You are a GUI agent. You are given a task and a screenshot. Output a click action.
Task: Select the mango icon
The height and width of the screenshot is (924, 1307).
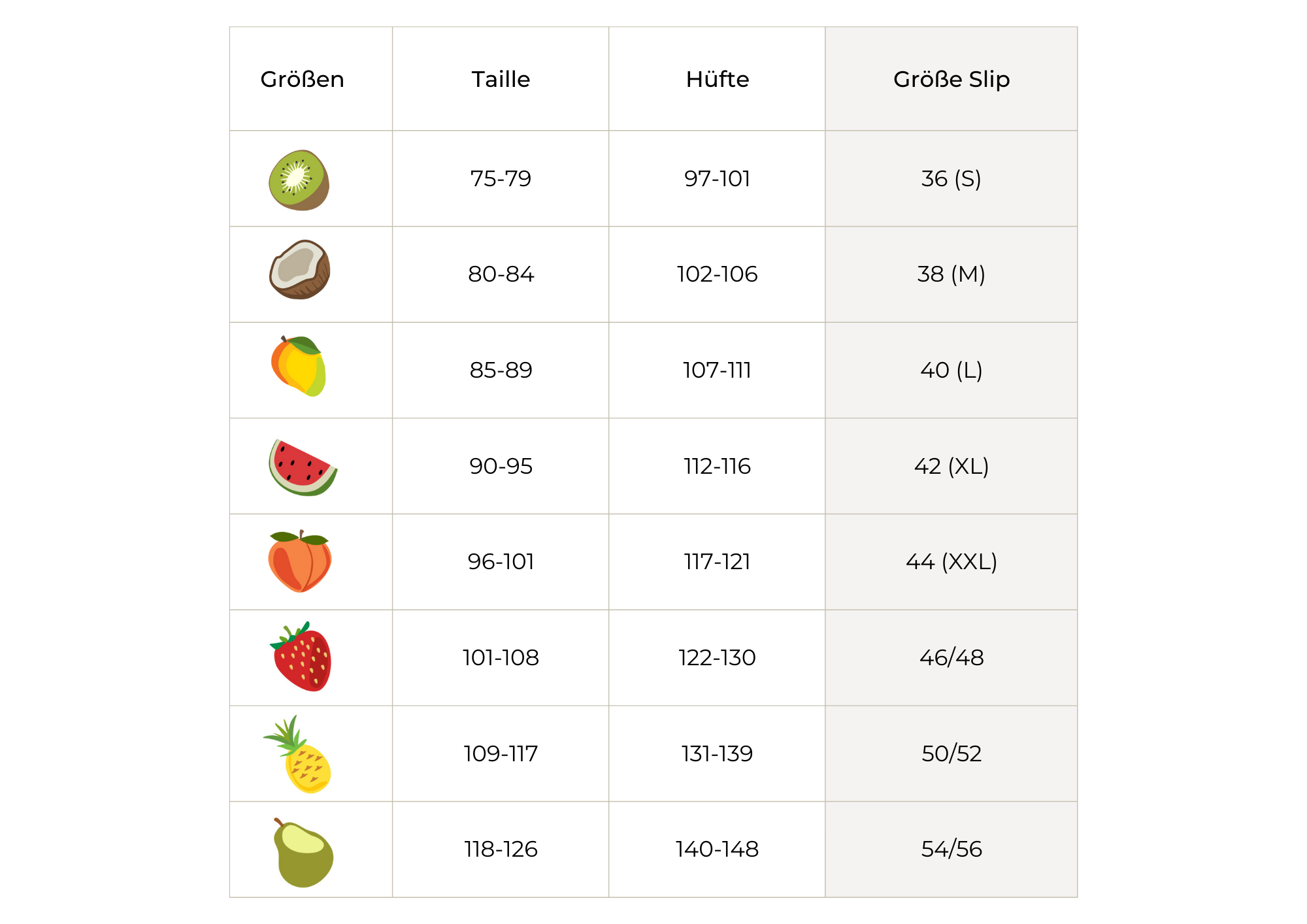pyautogui.click(x=299, y=366)
